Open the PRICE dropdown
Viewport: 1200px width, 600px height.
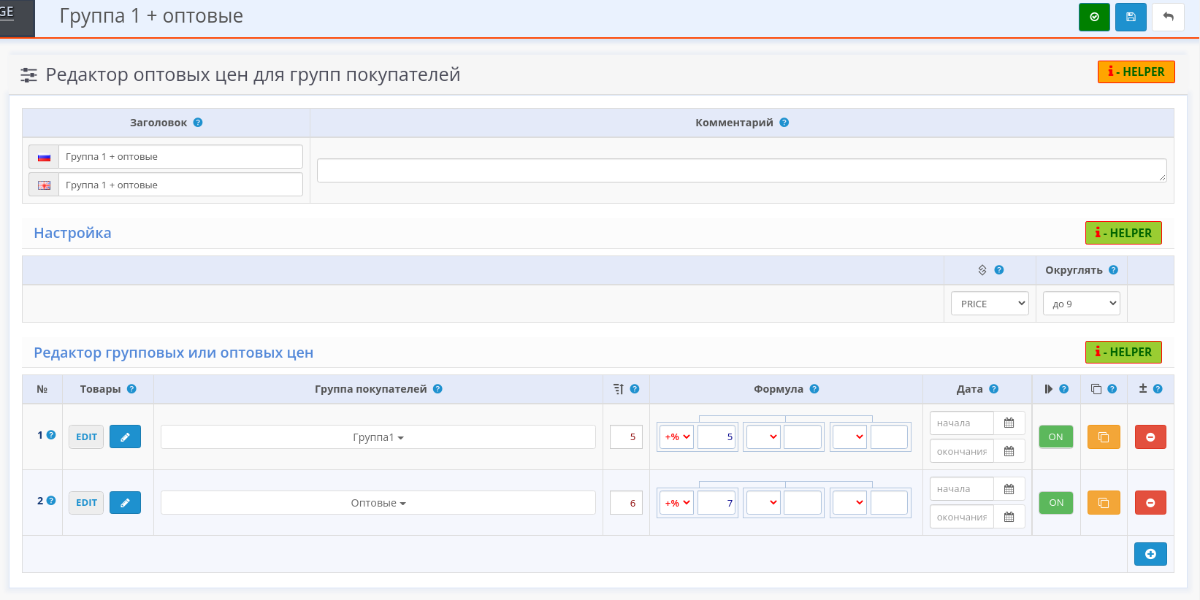click(x=989, y=303)
